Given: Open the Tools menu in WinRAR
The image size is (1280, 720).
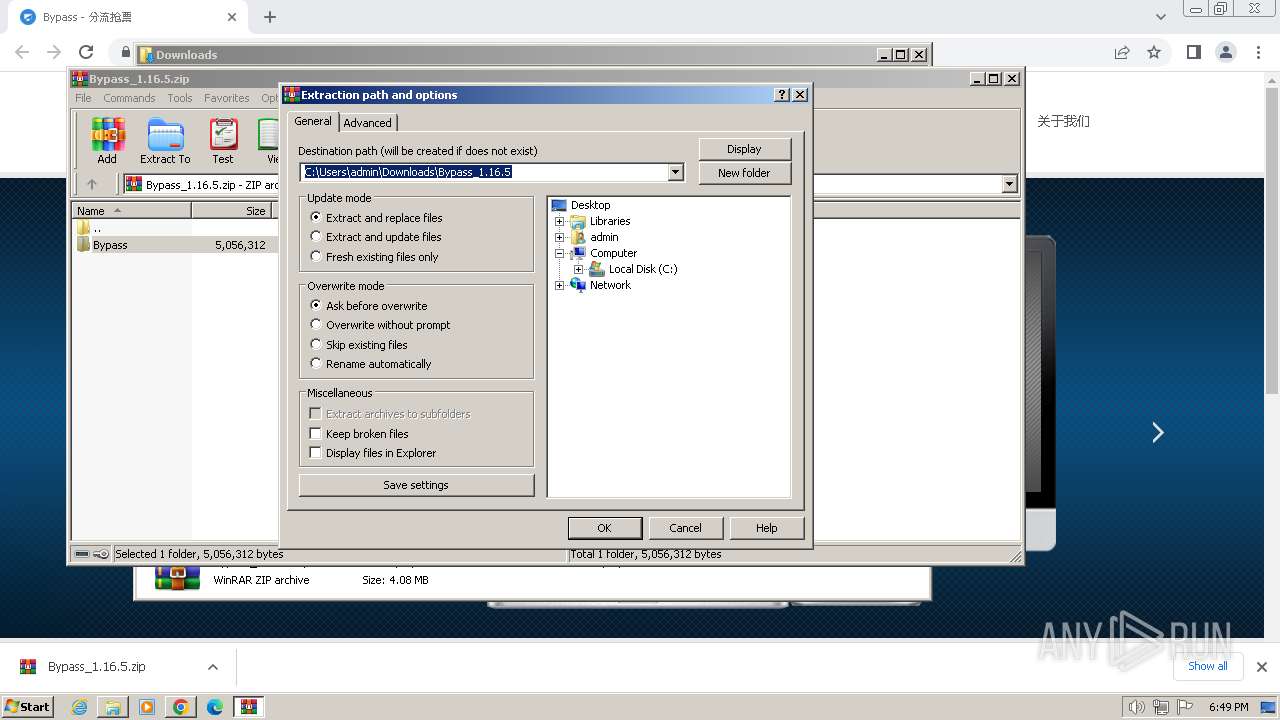Looking at the screenshot, I should (x=180, y=98).
